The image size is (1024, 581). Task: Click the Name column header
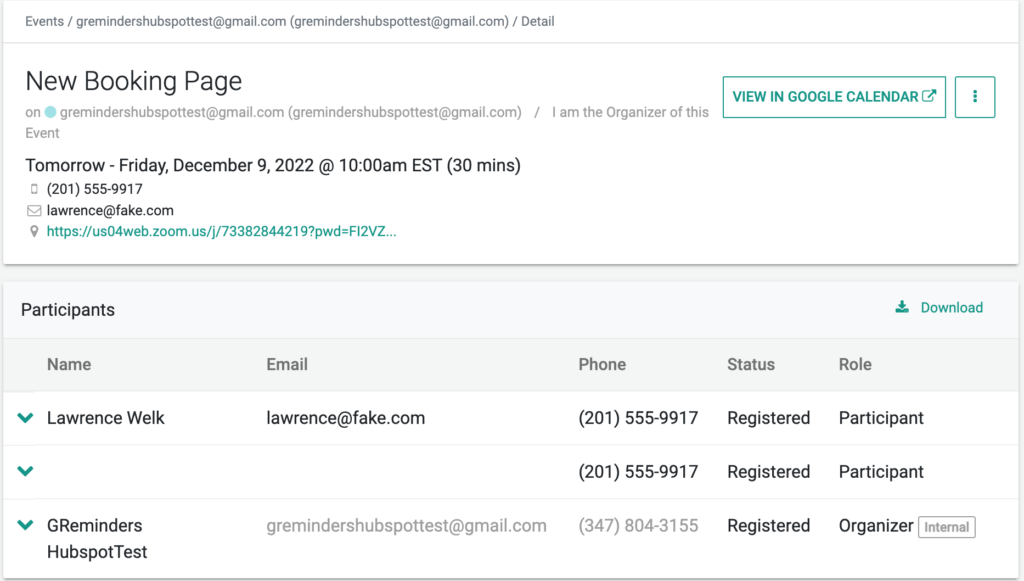[x=69, y=364]
